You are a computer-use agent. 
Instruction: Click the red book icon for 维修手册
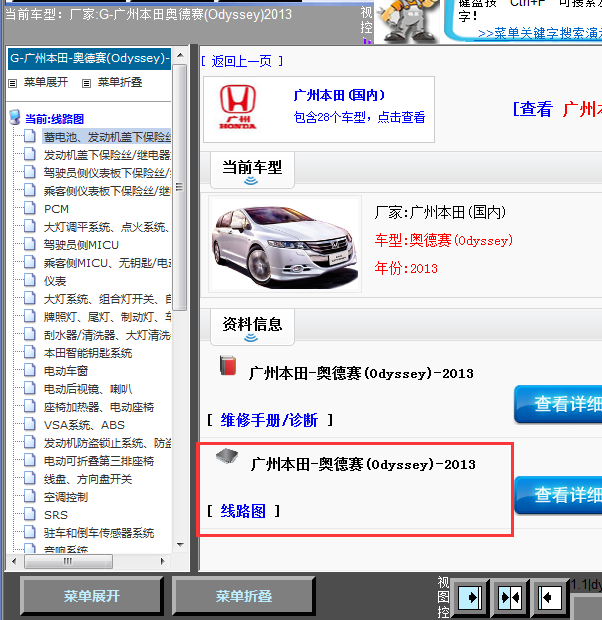click(x=228, y=365)
